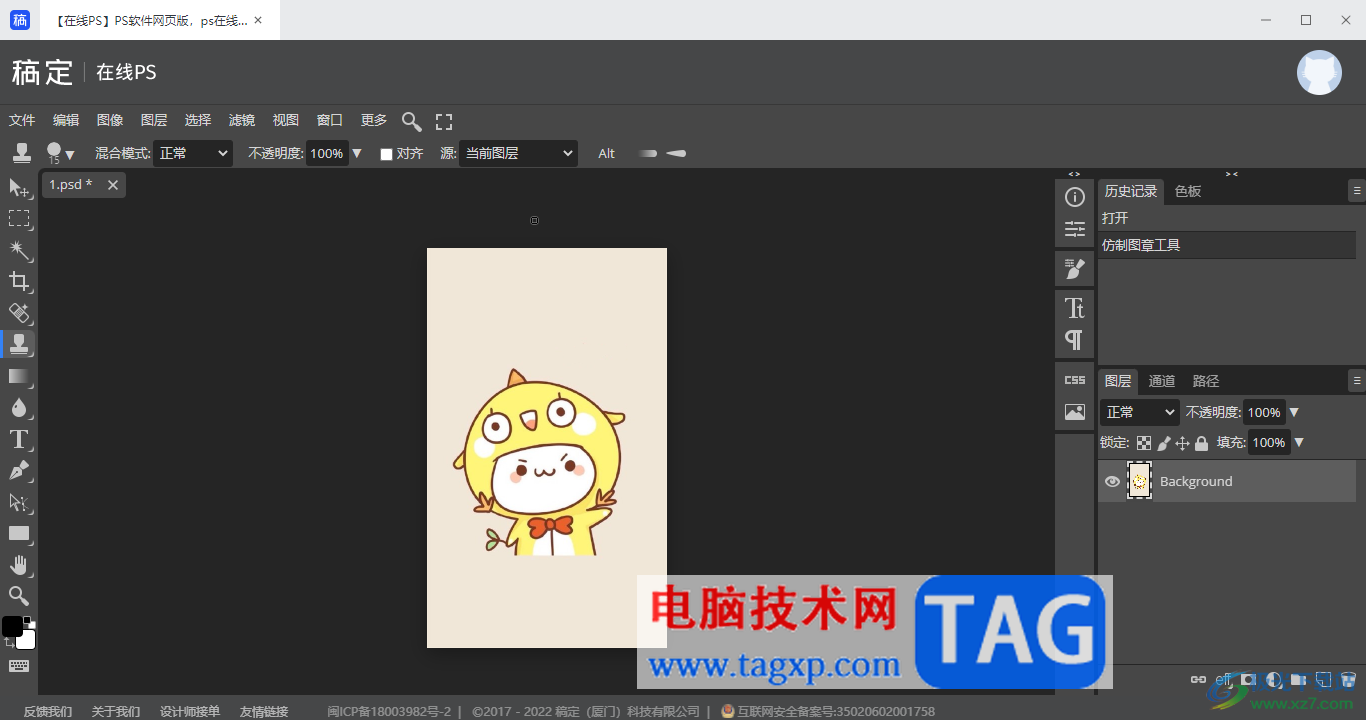1366x720 pixels.
Task: Toggle the first pressure option beside Alt
Action: [x=648, y=153]
